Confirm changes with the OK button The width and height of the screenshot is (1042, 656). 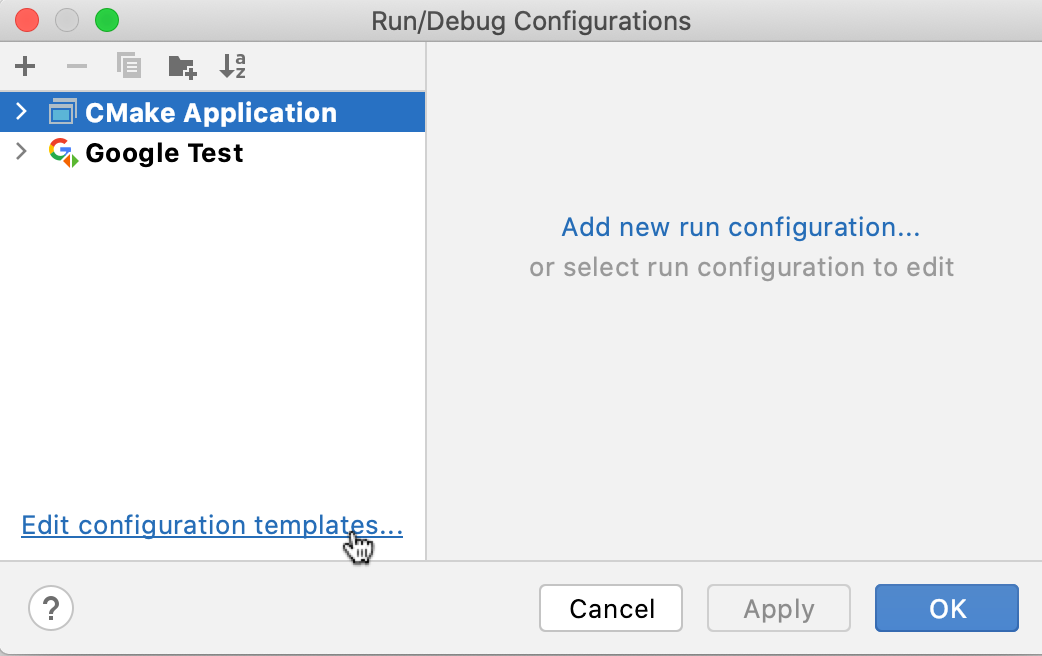click(946, 608)
